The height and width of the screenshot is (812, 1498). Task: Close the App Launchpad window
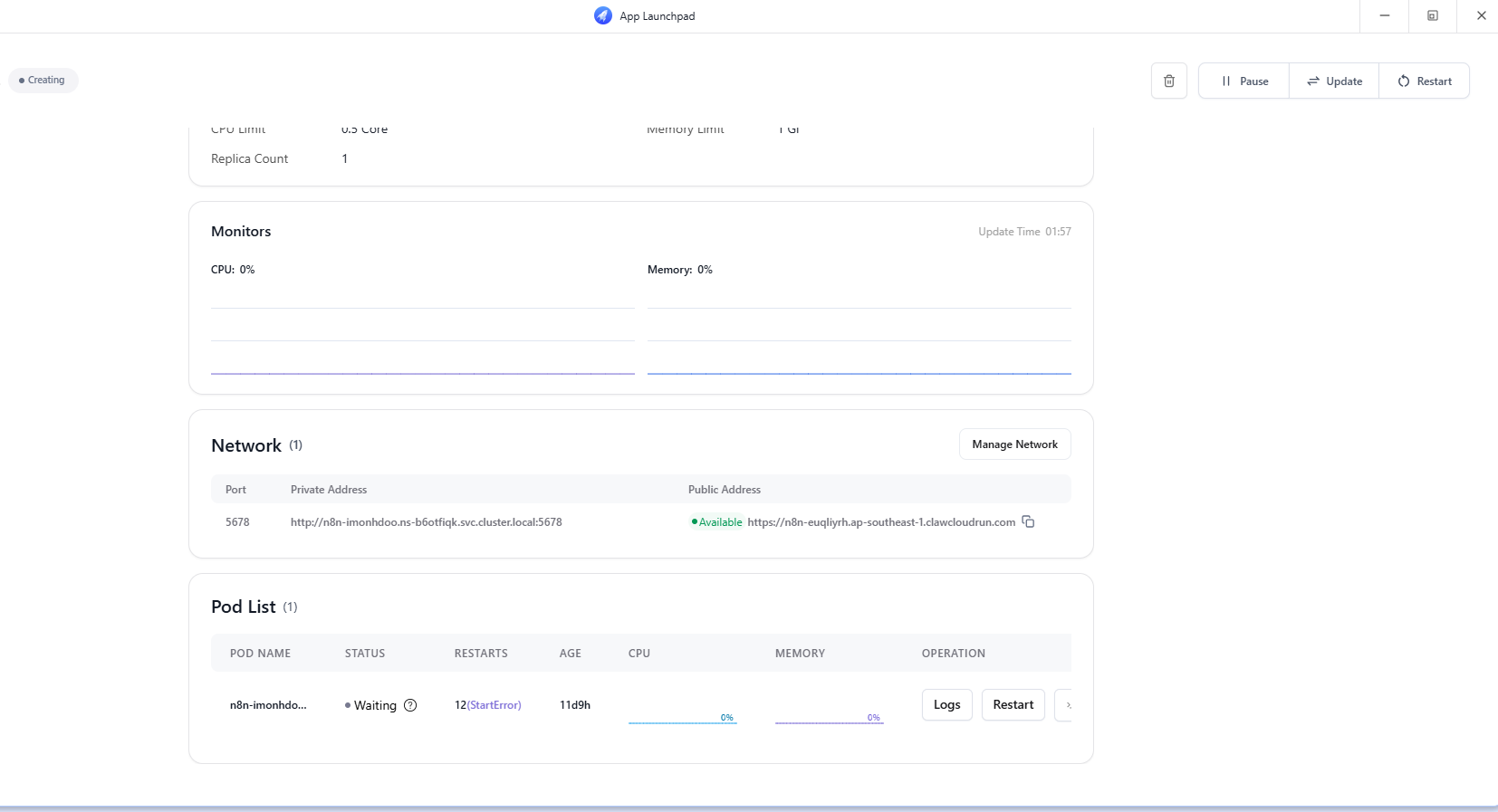[1481, 15]
